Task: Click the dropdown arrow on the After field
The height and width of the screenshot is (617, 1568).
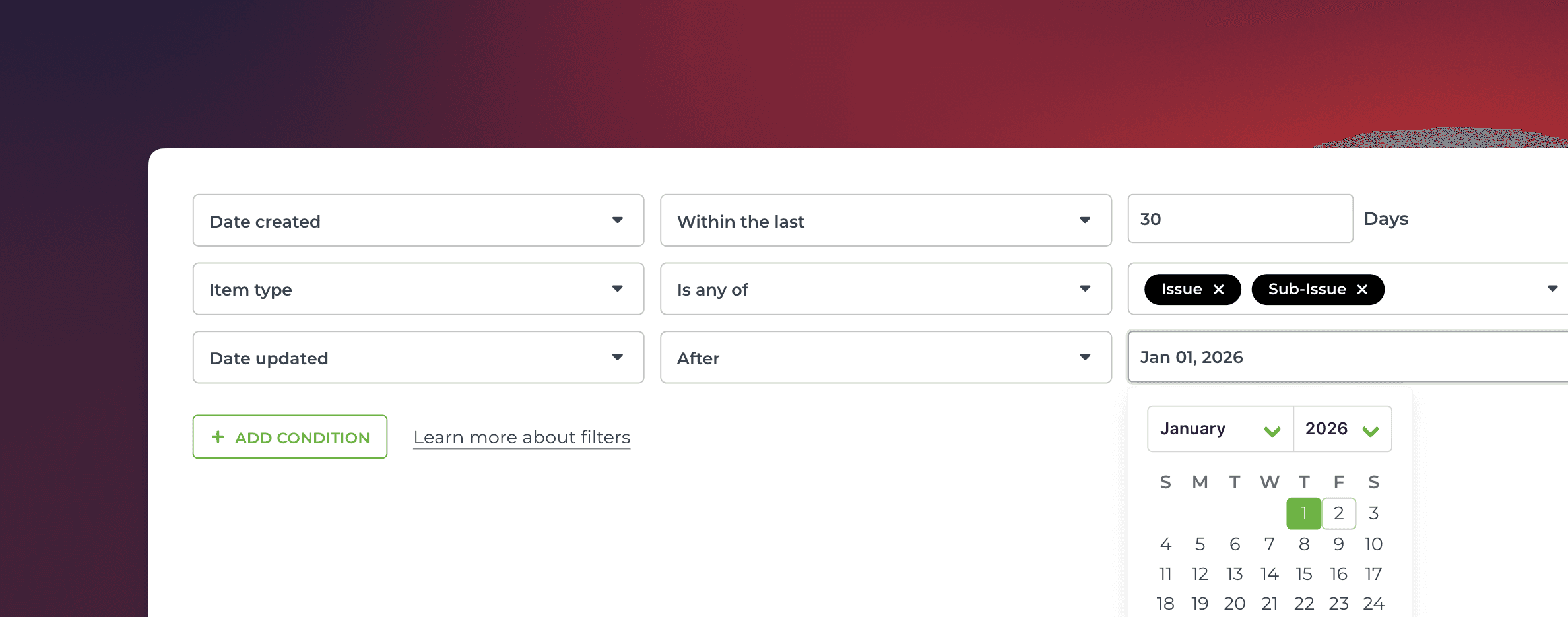Action: coord(1085,357)
